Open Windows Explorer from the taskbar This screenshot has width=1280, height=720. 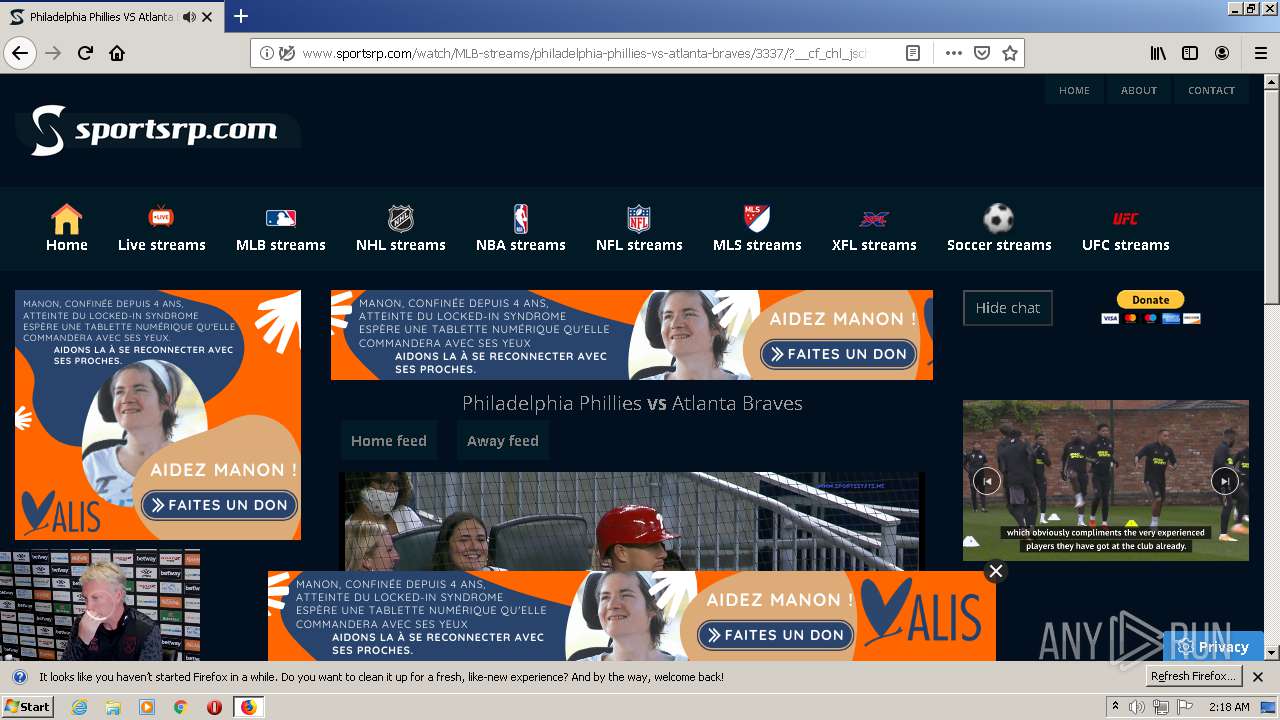[113, 707]
